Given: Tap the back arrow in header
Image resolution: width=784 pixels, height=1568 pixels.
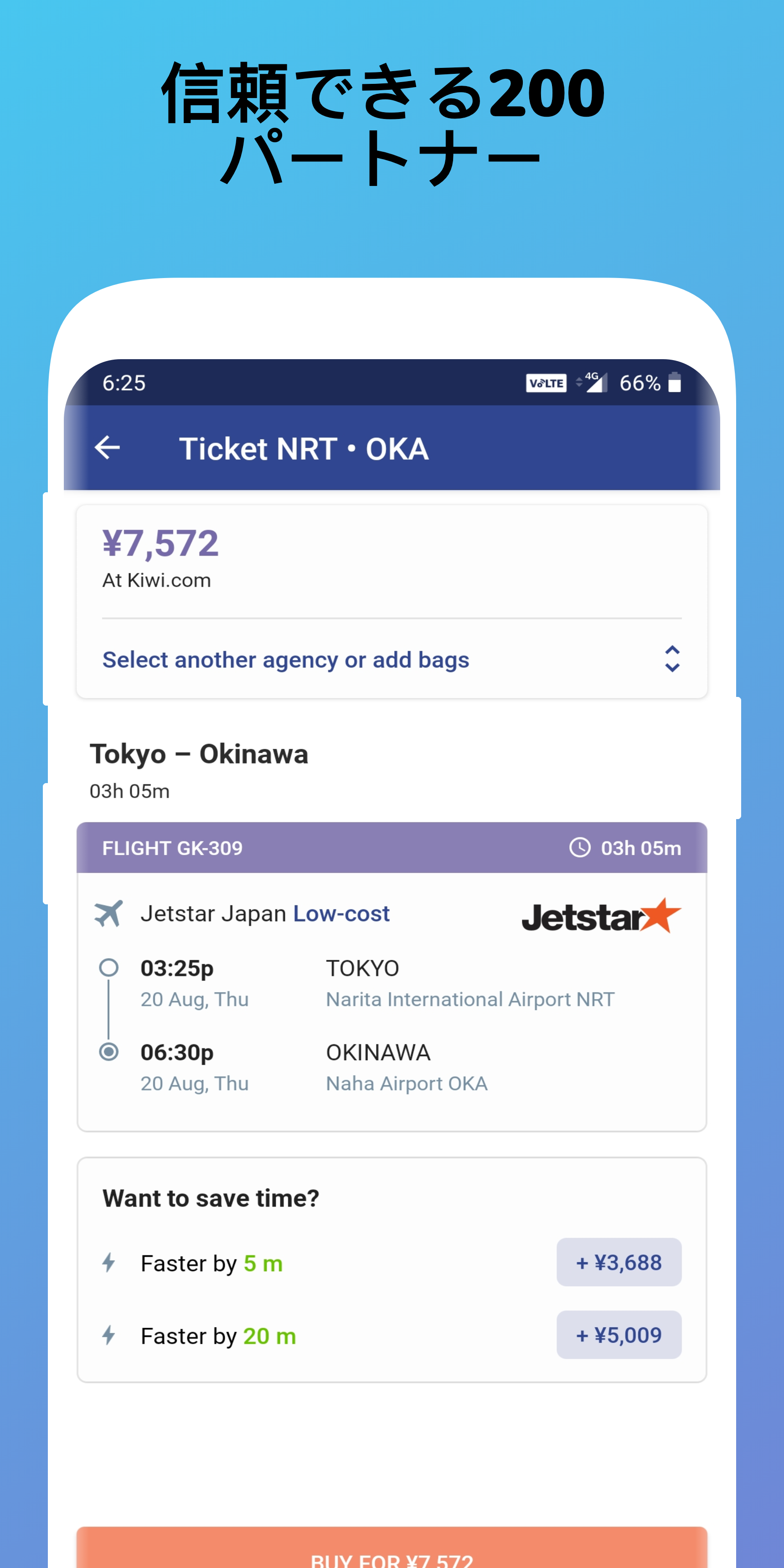Looking at the screenshot, I should [x=108, y=448].
